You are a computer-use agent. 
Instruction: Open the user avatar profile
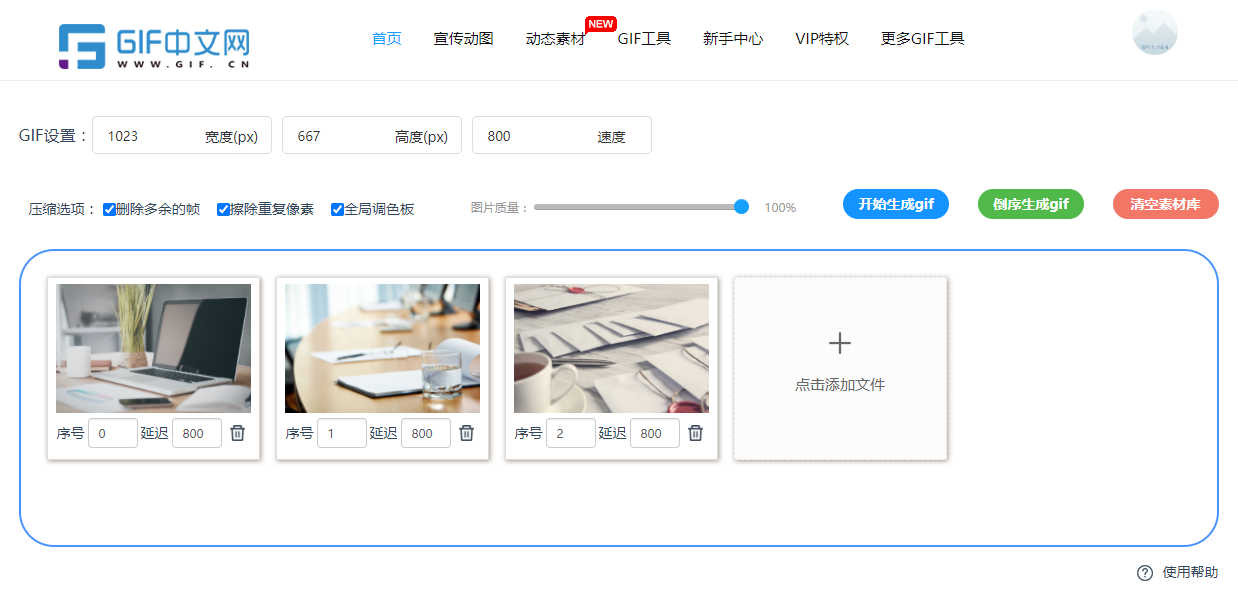coord(1154,33)
